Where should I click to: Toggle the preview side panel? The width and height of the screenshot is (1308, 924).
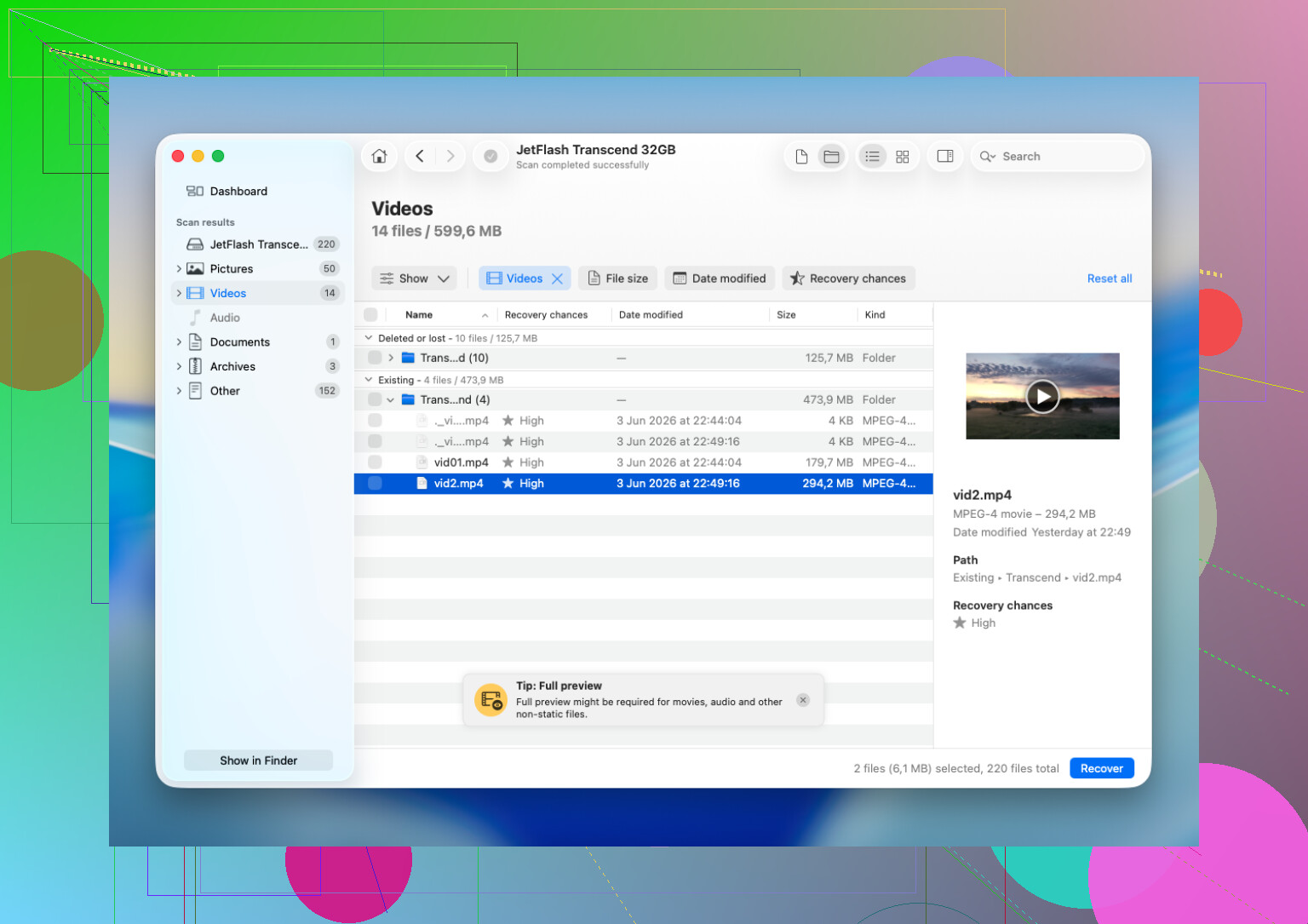click(945, 156)
